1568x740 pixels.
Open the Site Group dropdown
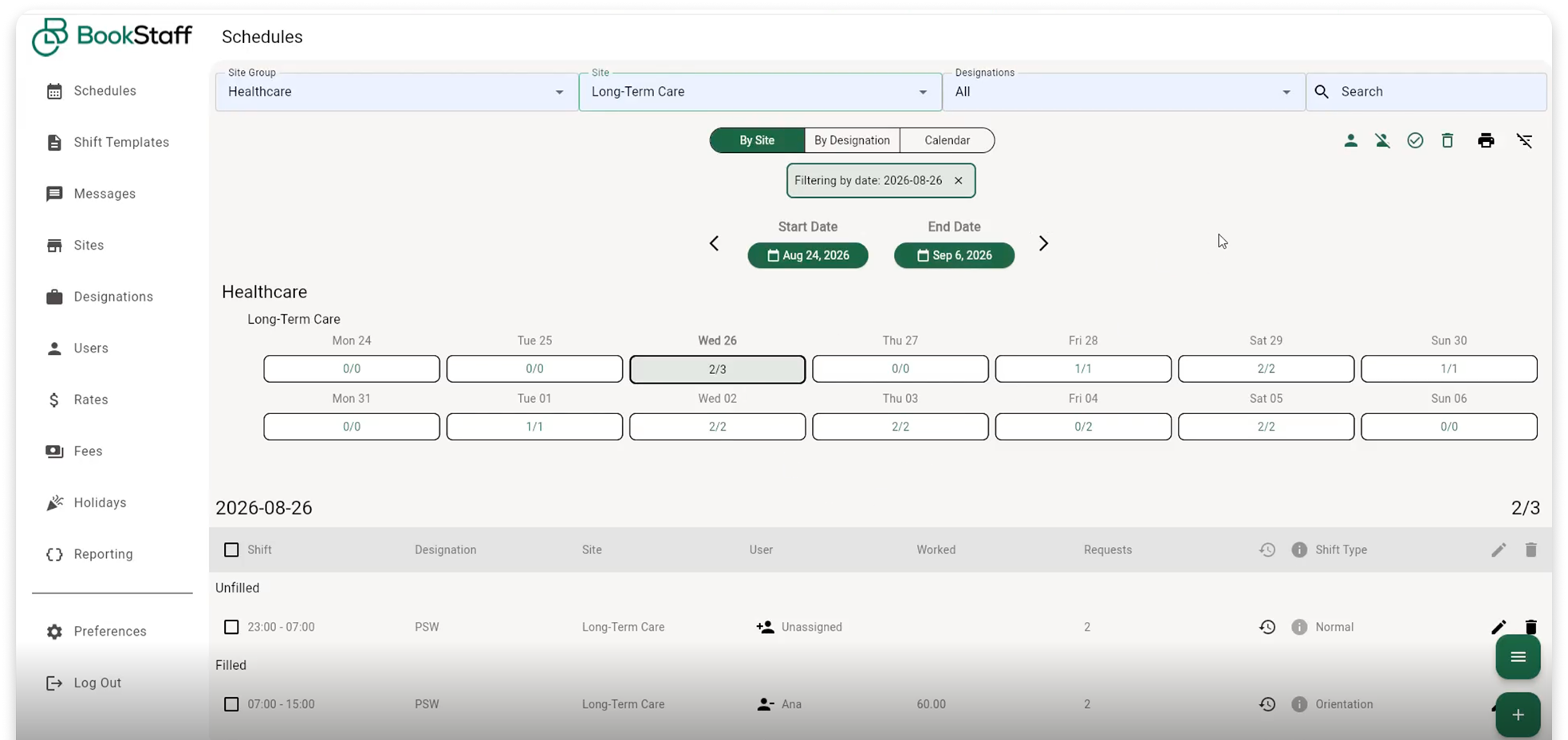pyautogui.click(x=396, y=92)
